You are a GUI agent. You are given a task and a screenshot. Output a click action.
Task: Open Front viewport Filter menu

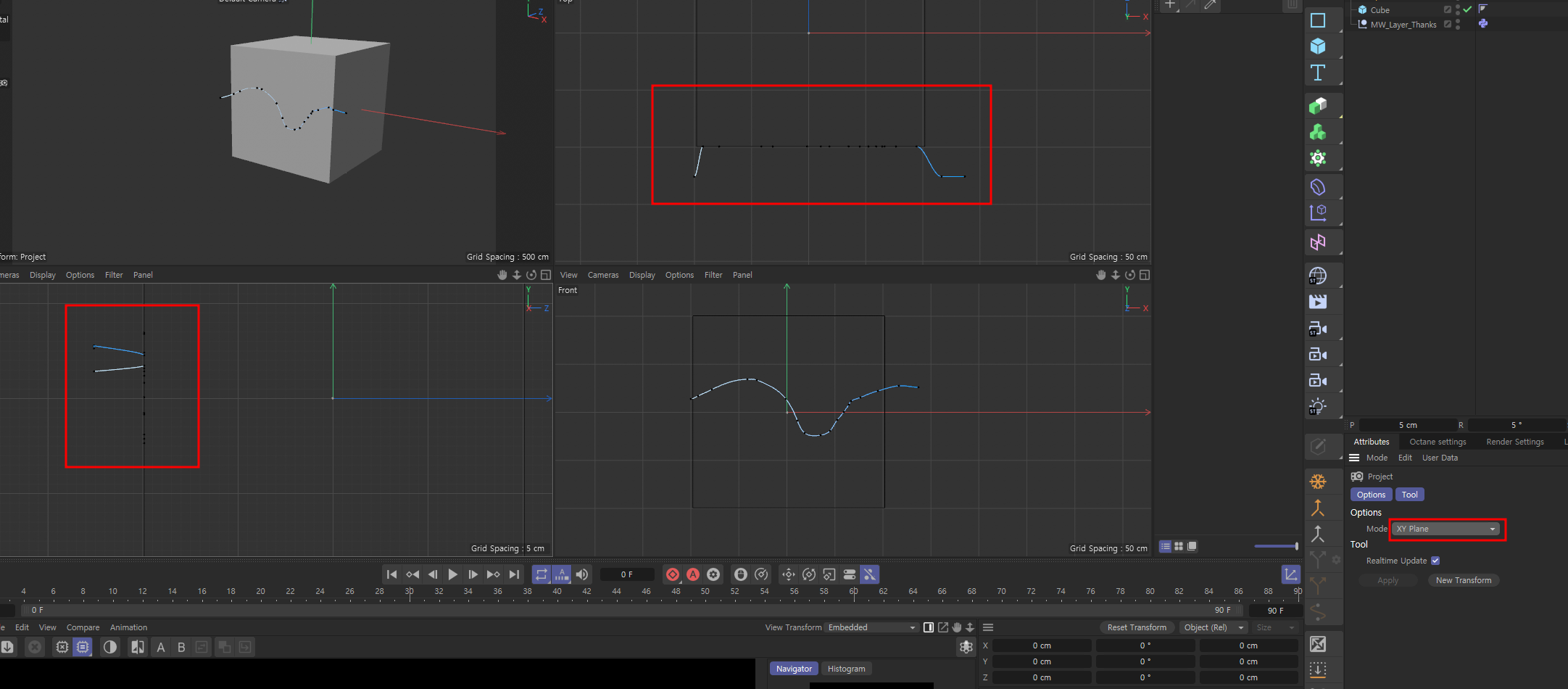click(713, 275)
